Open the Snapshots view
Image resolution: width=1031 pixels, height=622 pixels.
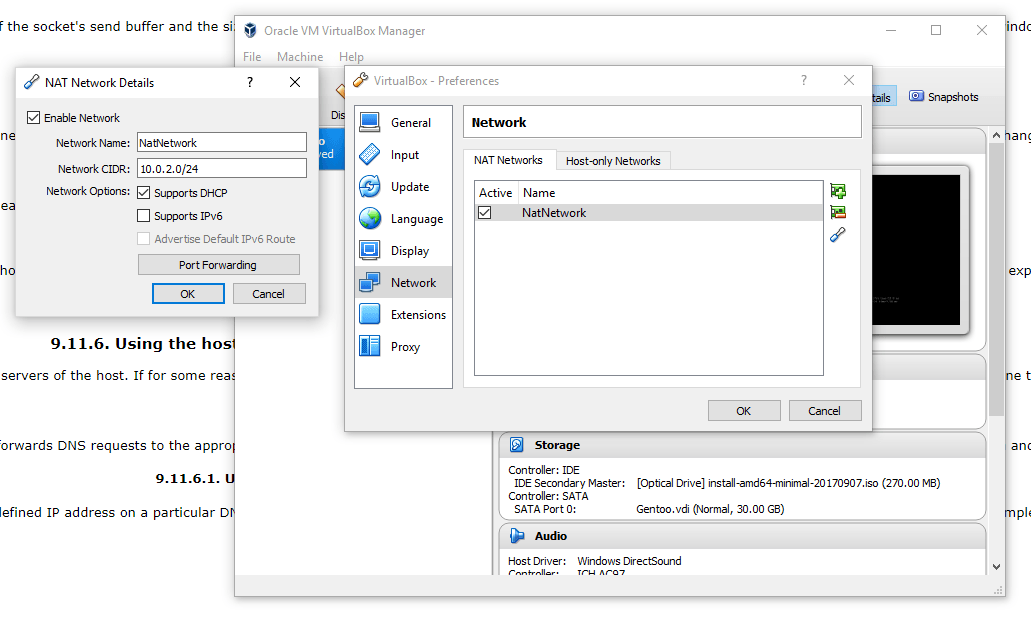(x=944, y=97)
